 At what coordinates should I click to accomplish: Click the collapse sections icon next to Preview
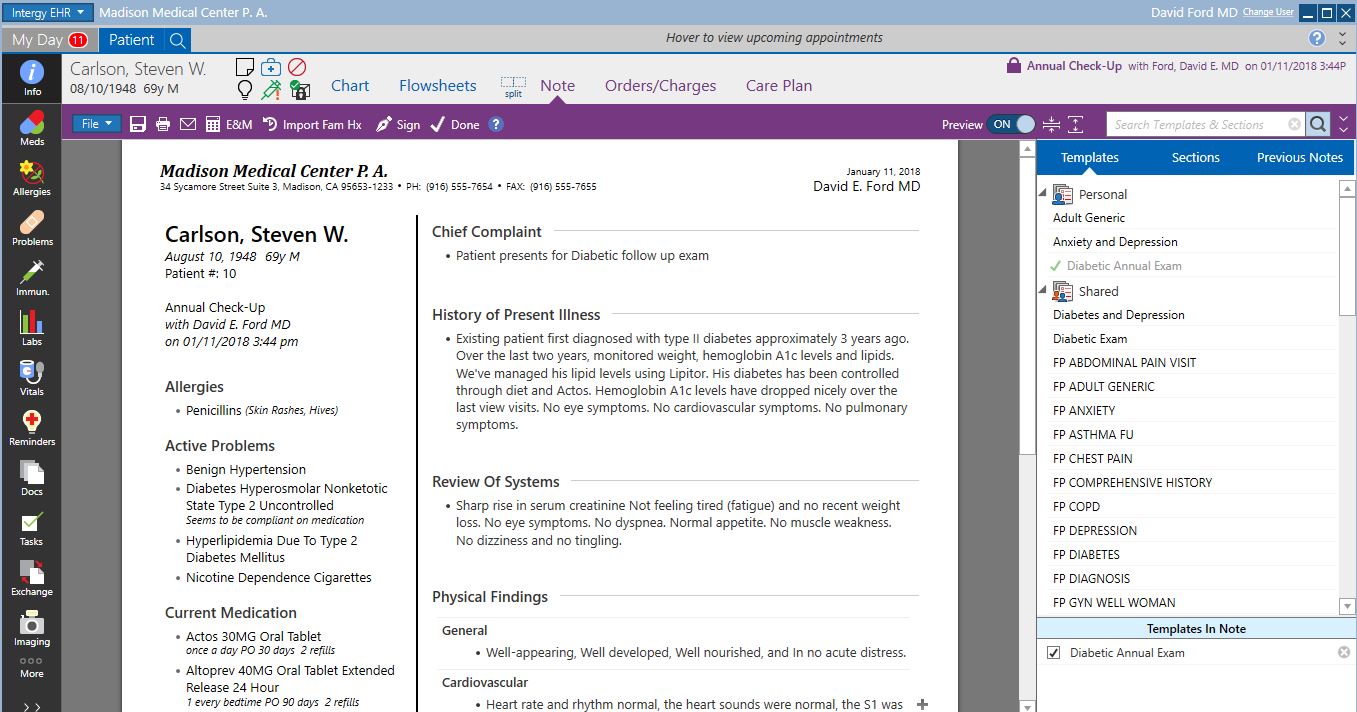(1051, 125)
